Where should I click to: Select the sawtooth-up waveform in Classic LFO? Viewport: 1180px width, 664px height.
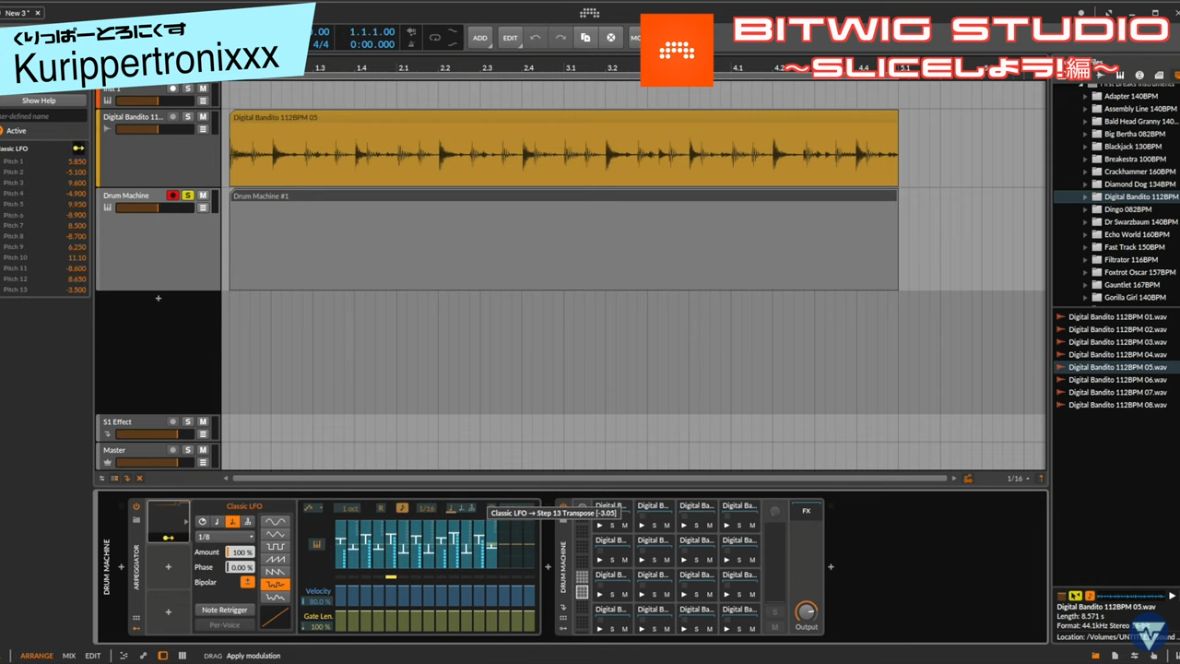[x=275, y=559]
